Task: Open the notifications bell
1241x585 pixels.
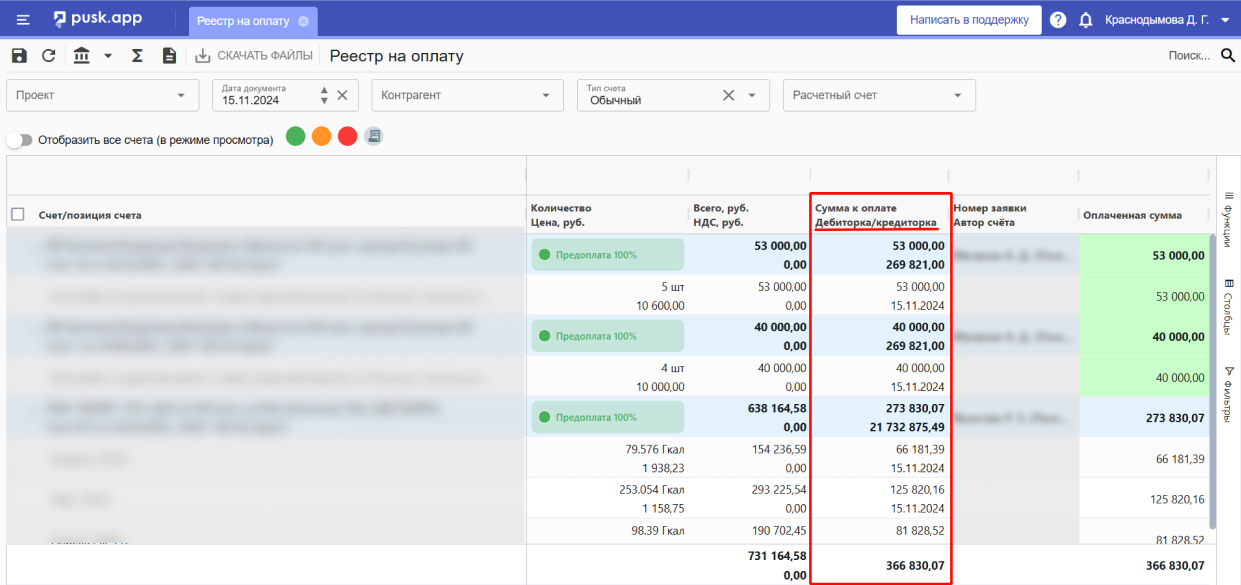Action: pyautogui.click(x=1085, y=20)
